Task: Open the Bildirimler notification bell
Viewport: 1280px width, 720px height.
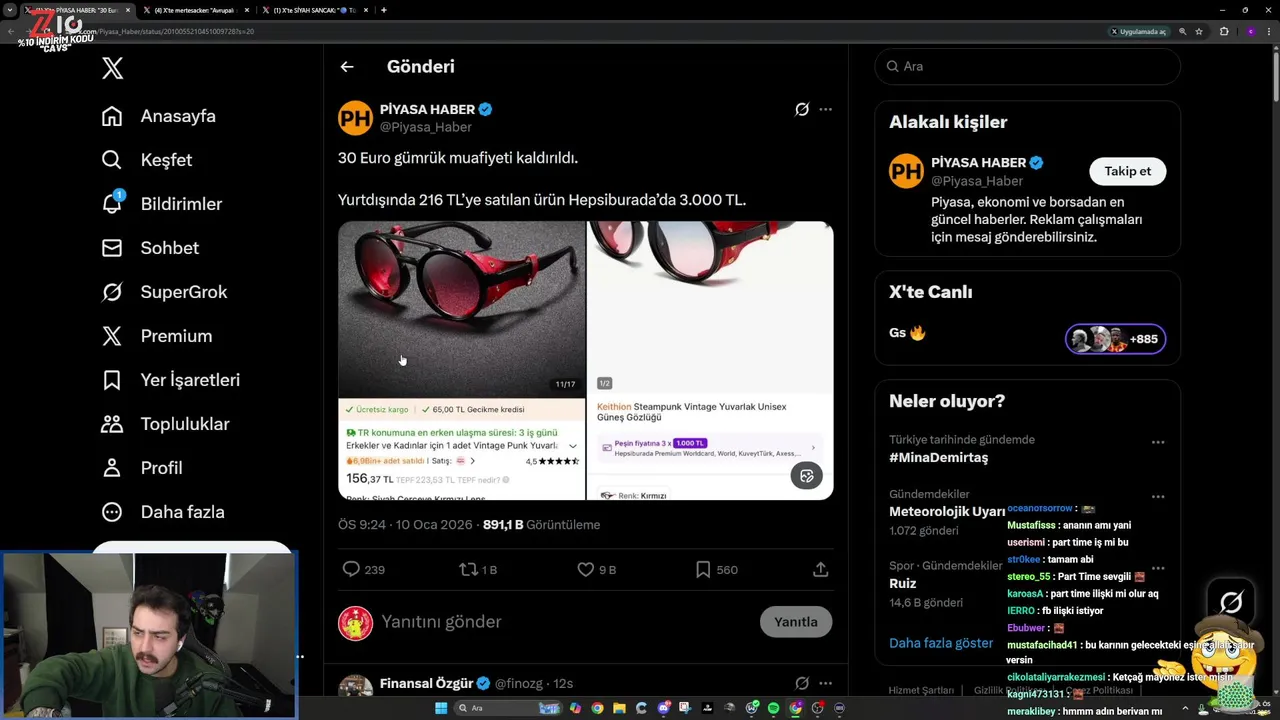Action: [112, 203]
